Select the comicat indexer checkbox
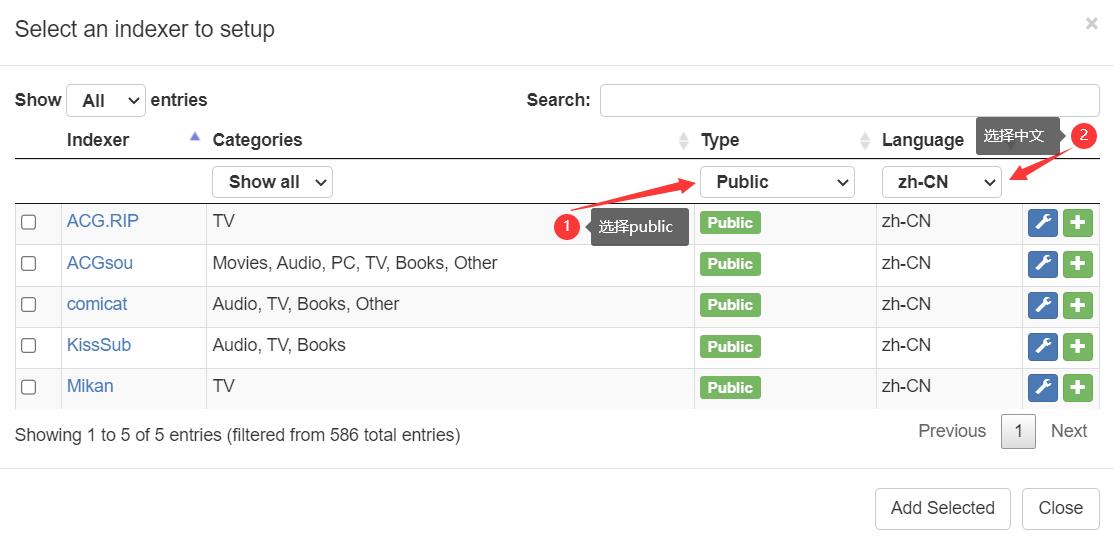1114x547 pixels. (29, 304)
